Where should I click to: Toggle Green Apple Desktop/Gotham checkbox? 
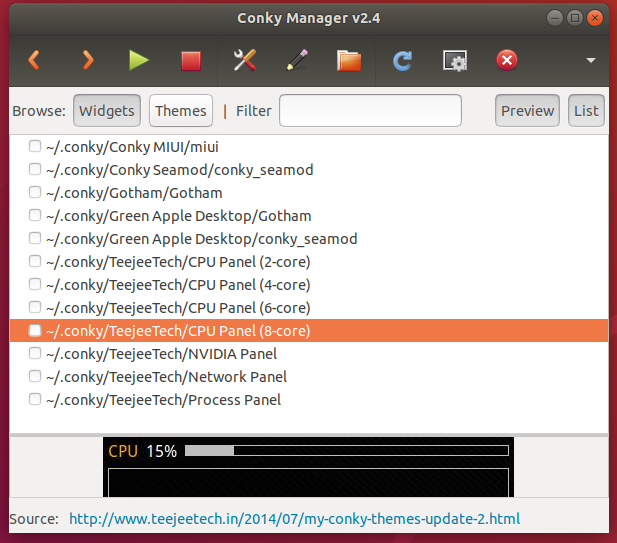[35, 215]
